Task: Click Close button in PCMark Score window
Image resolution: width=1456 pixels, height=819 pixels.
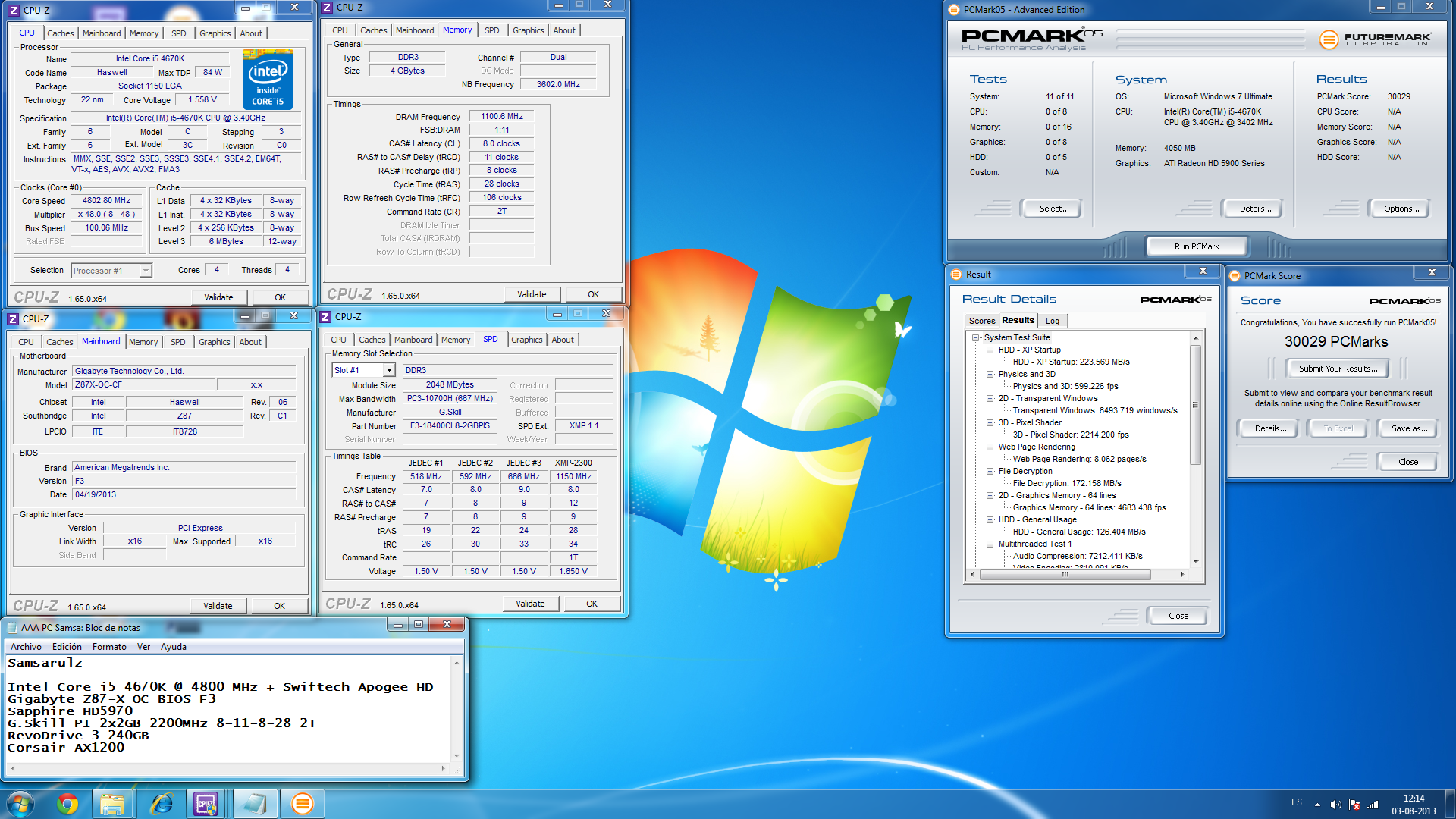Action: 1407,462
